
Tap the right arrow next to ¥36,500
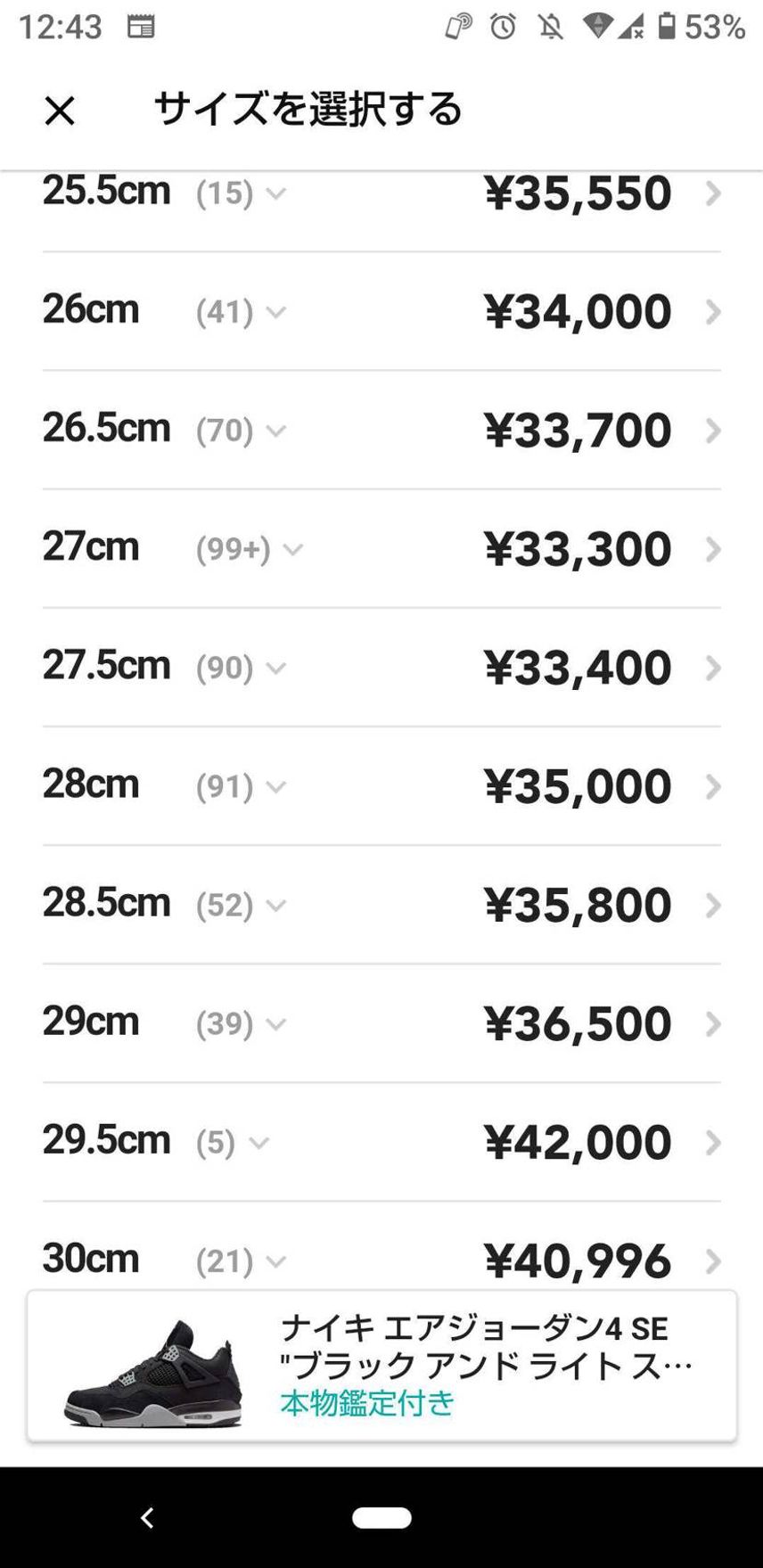click(x=712, y=1024)
